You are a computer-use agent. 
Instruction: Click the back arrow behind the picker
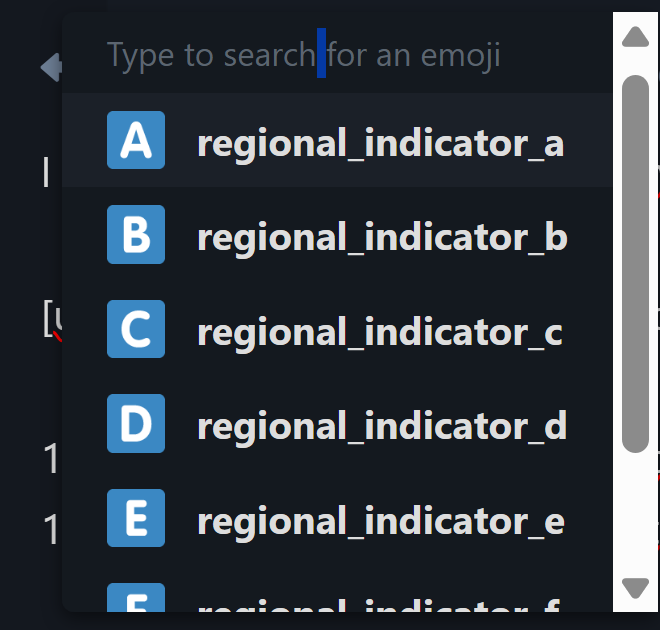click(x=49, y=67)
